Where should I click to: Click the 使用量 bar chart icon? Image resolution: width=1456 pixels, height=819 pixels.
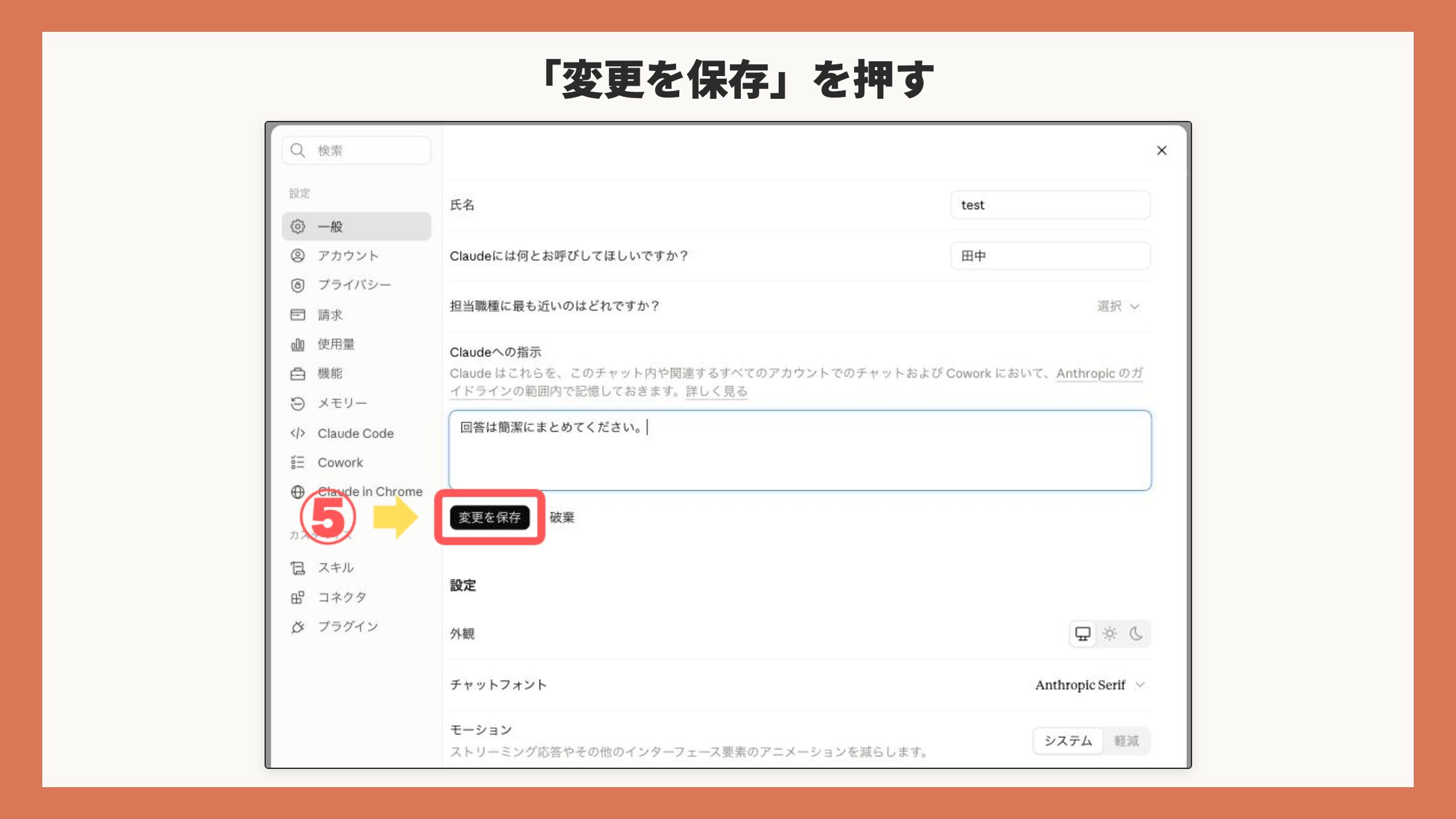(x=298, y=344)
